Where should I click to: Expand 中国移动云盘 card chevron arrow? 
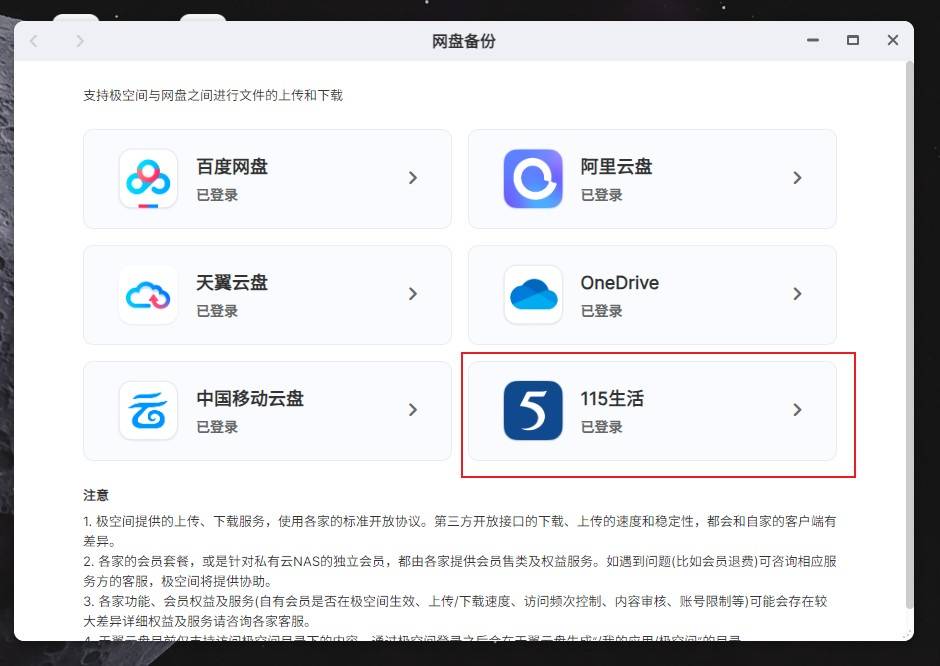(412, 410)
